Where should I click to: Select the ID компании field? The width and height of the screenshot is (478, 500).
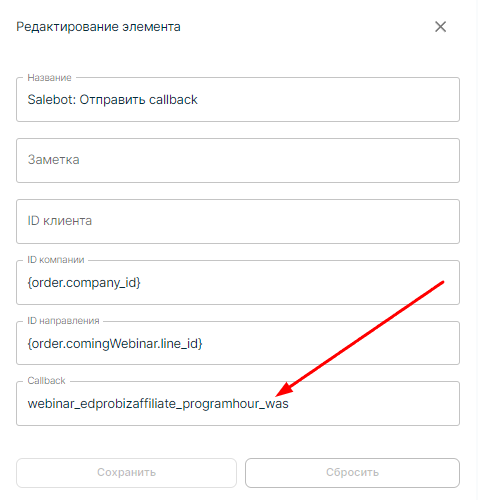(x=238, y=282)
